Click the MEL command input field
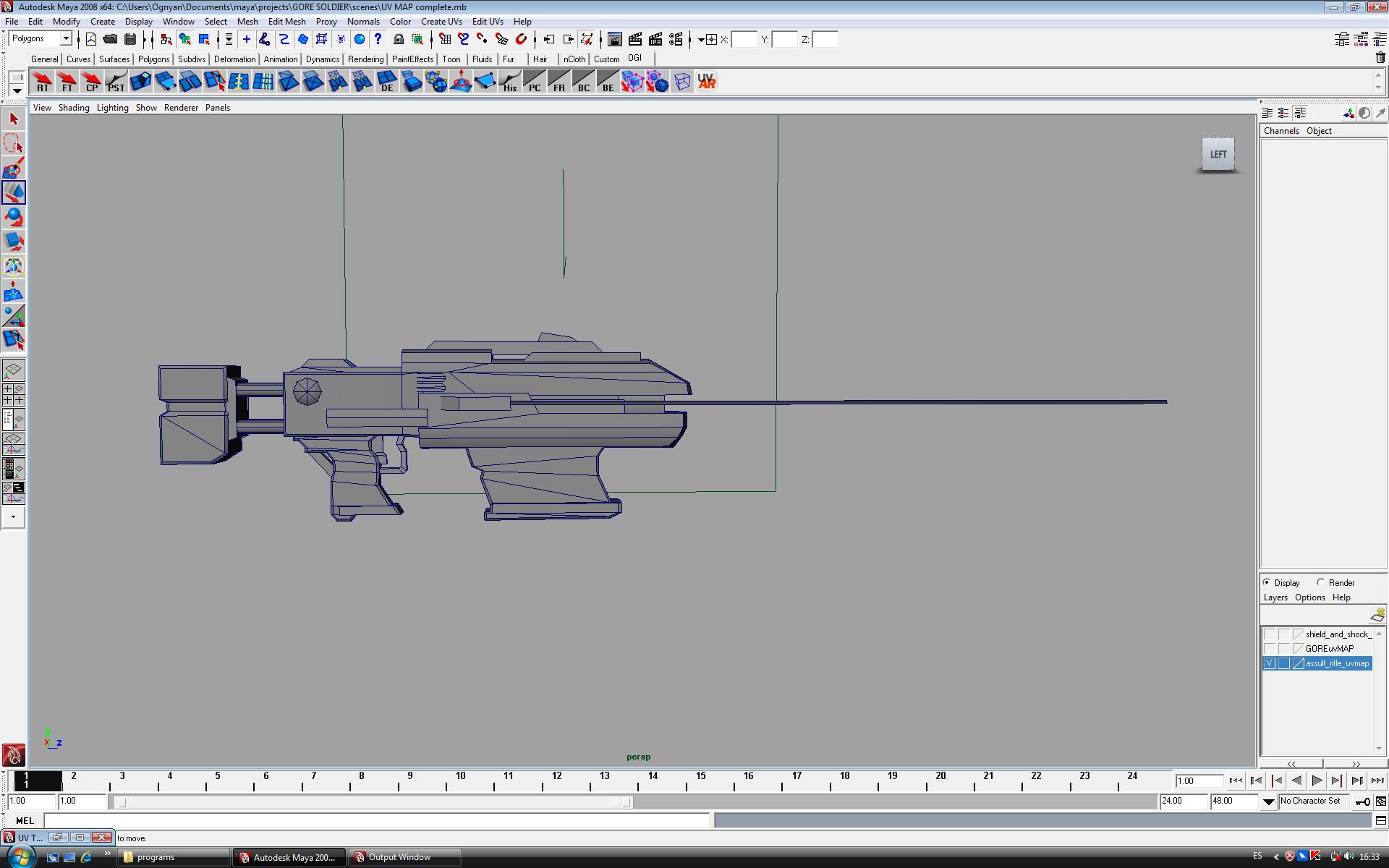Image resolution: width=1389 pixels, height=868 pixels. pos(376,820)
